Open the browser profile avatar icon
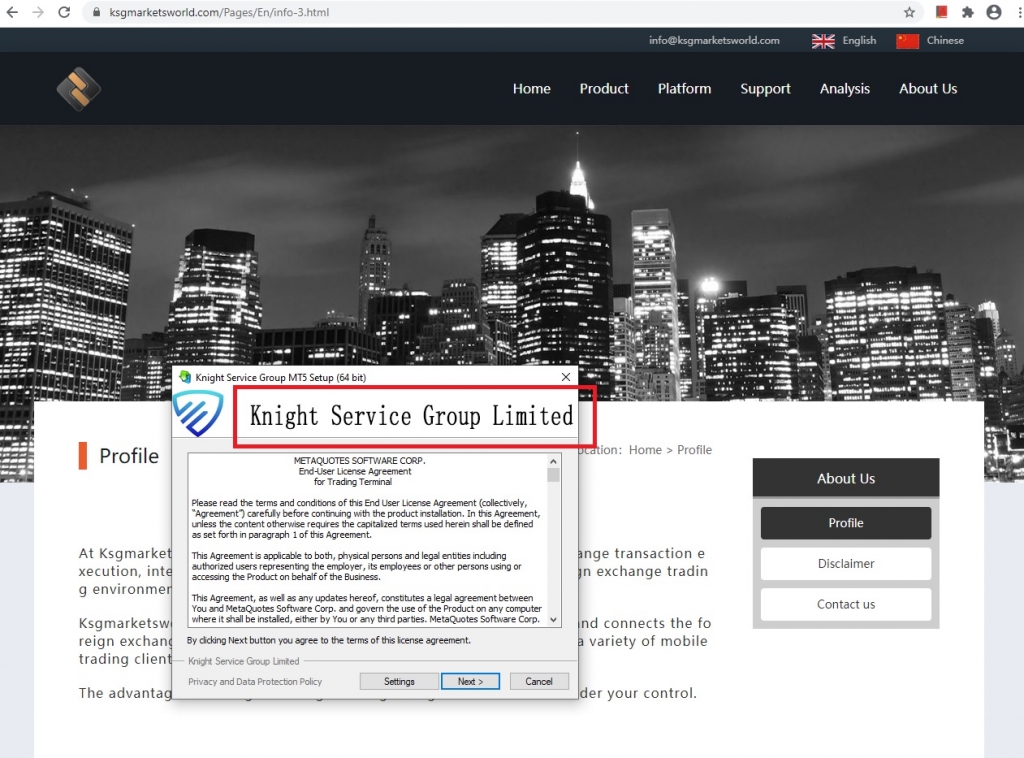Screen dimensions: 1024x758 pyautogui.click(x=994, y=12)
